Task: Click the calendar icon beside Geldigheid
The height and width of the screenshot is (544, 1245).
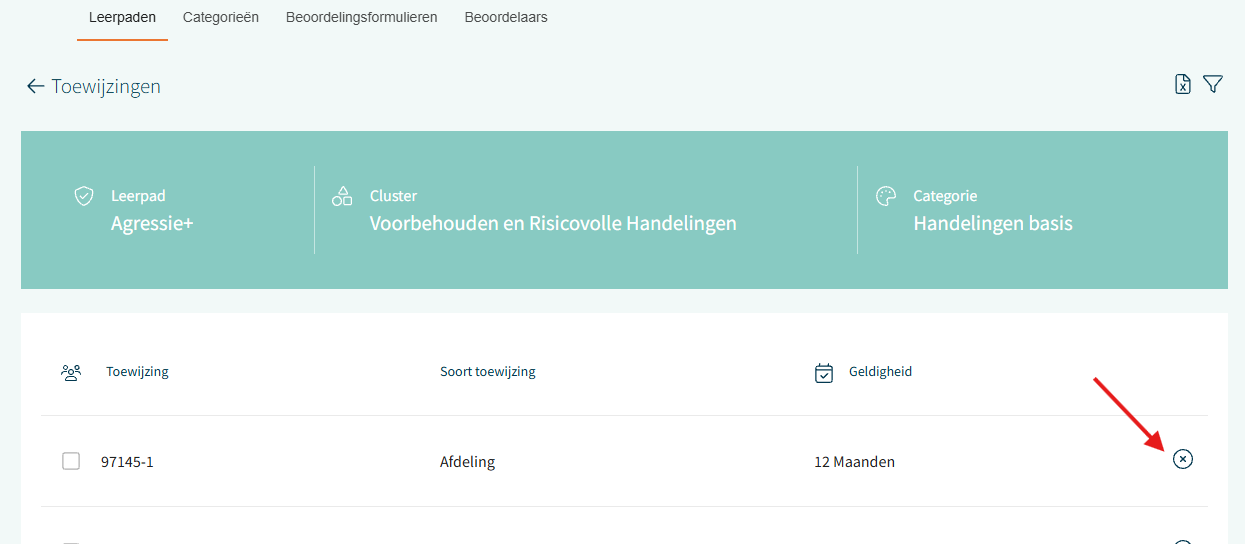Action: tap(824, 373)
